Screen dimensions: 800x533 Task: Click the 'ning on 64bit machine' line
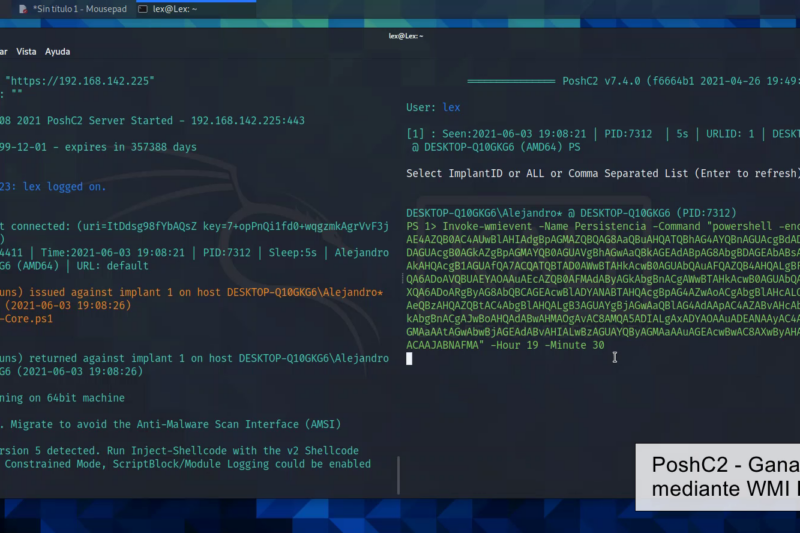(62, 398)
